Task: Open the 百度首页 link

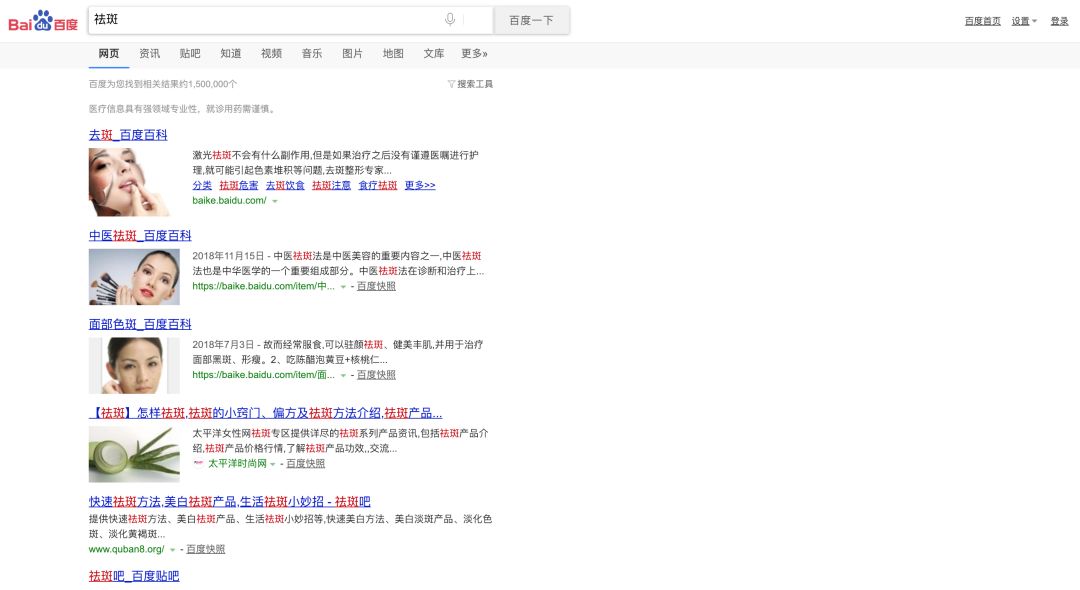Action: pyautogui.click(x=982, y=21)
